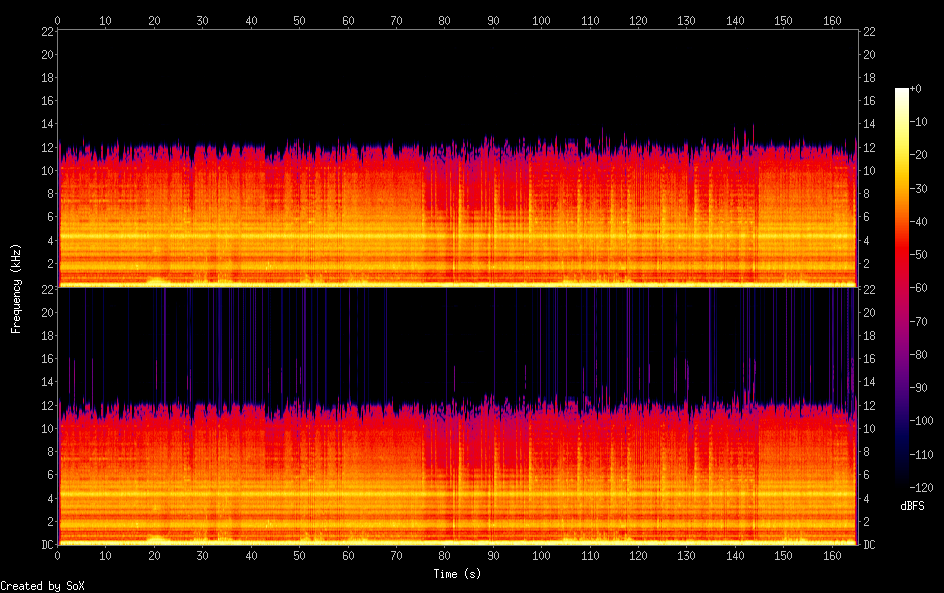Viewport: 944px width, 593px height.
Task: Click the bottom-right 'DC' frequency label
Action: pyautogui.click(x=869, y=545)
